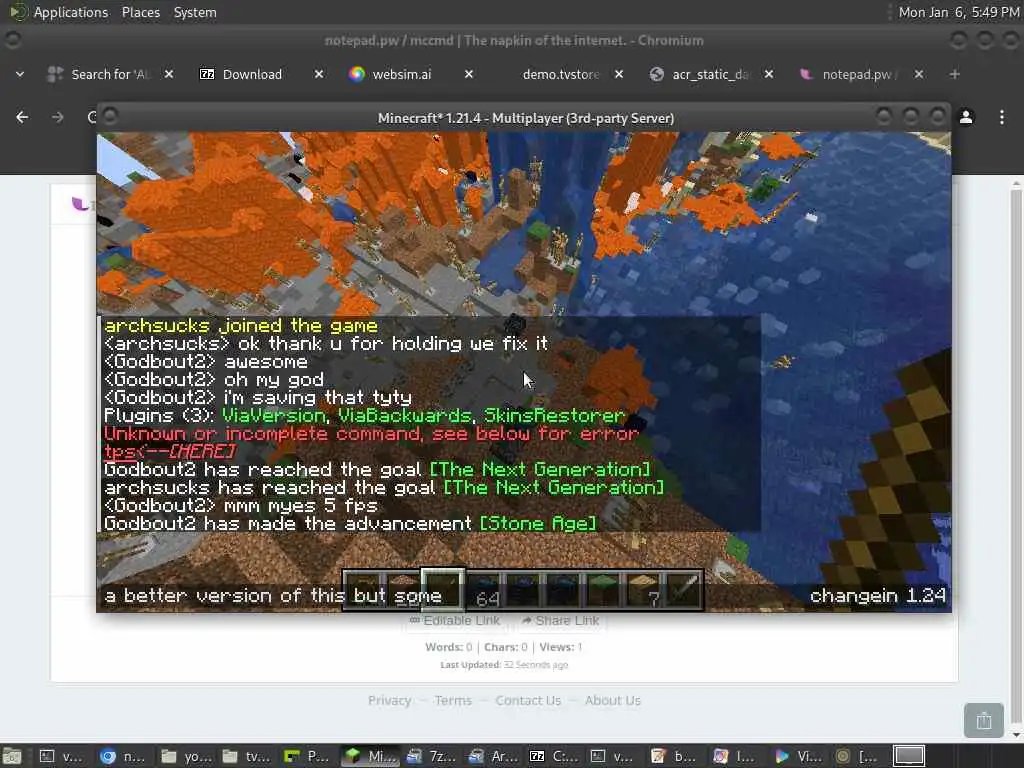This screenshot has height=768, width=1024.
Task: Open the "7z..." taskbar item
Action: 430,756
